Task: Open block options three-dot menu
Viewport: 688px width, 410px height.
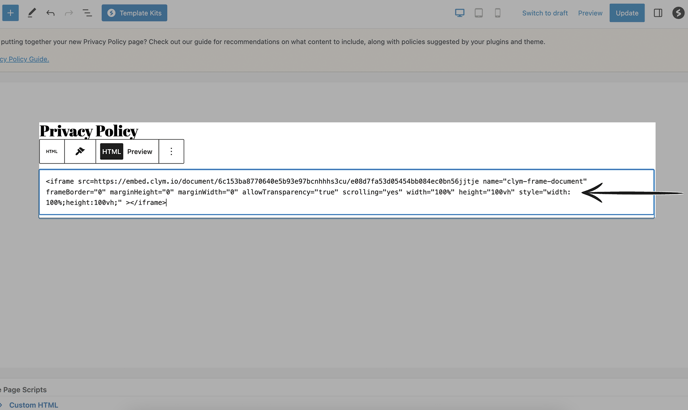Action: (x=171, y=151)
